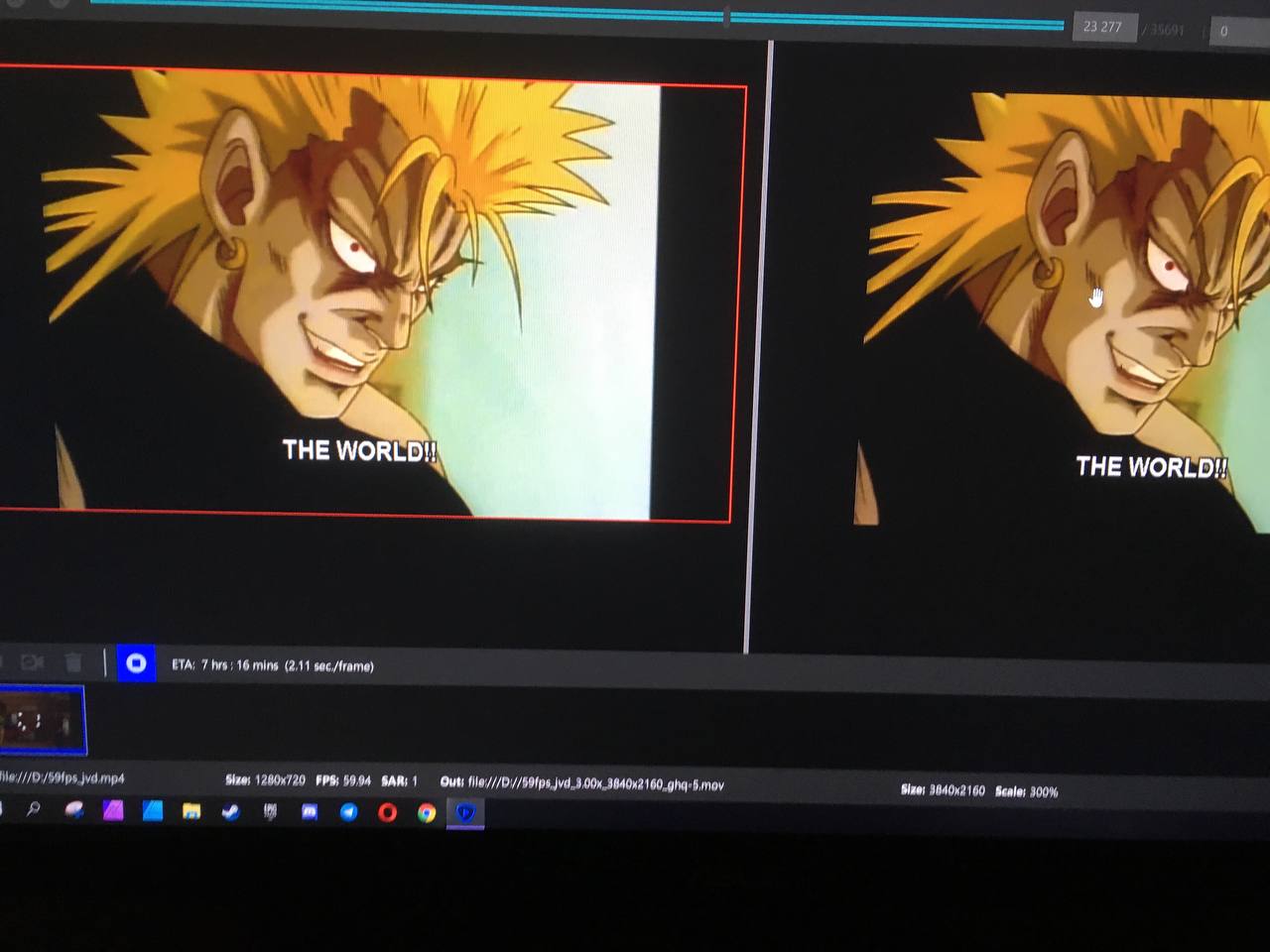
Task: Click the Scale: 300% label
Action: coord(1027,791)
